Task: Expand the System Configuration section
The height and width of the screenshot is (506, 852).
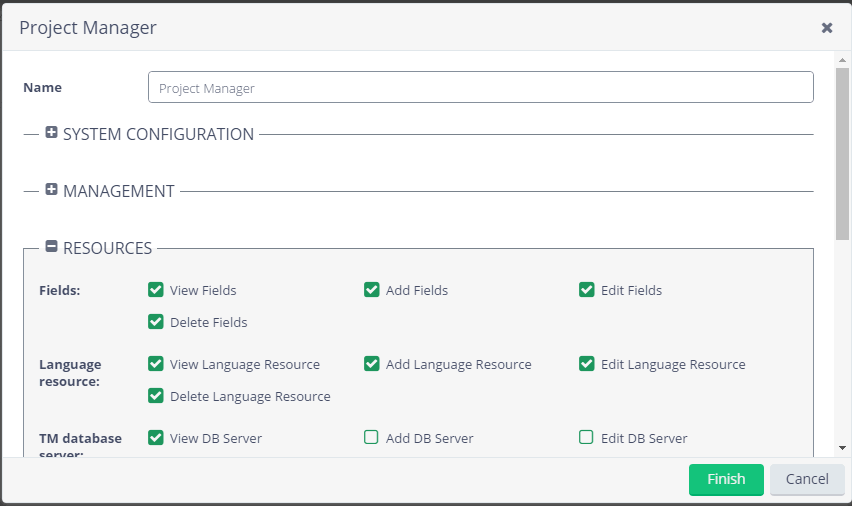Action: click(x=52, y=133)
